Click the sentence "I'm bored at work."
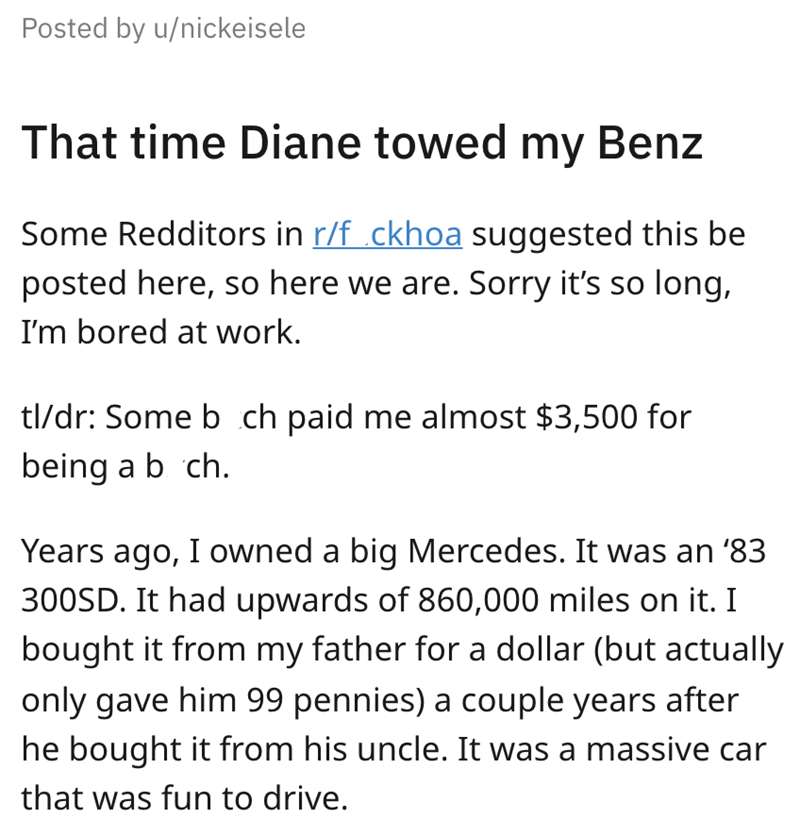The image size is (800, 836). (x=160, y=332)
